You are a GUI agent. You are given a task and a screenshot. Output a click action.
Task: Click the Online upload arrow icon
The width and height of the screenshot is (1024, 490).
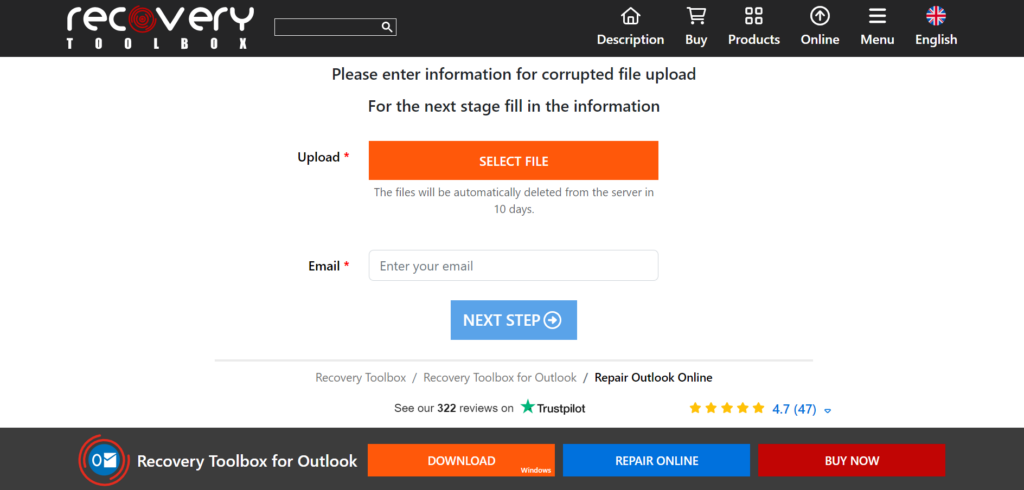coord(820,16)
